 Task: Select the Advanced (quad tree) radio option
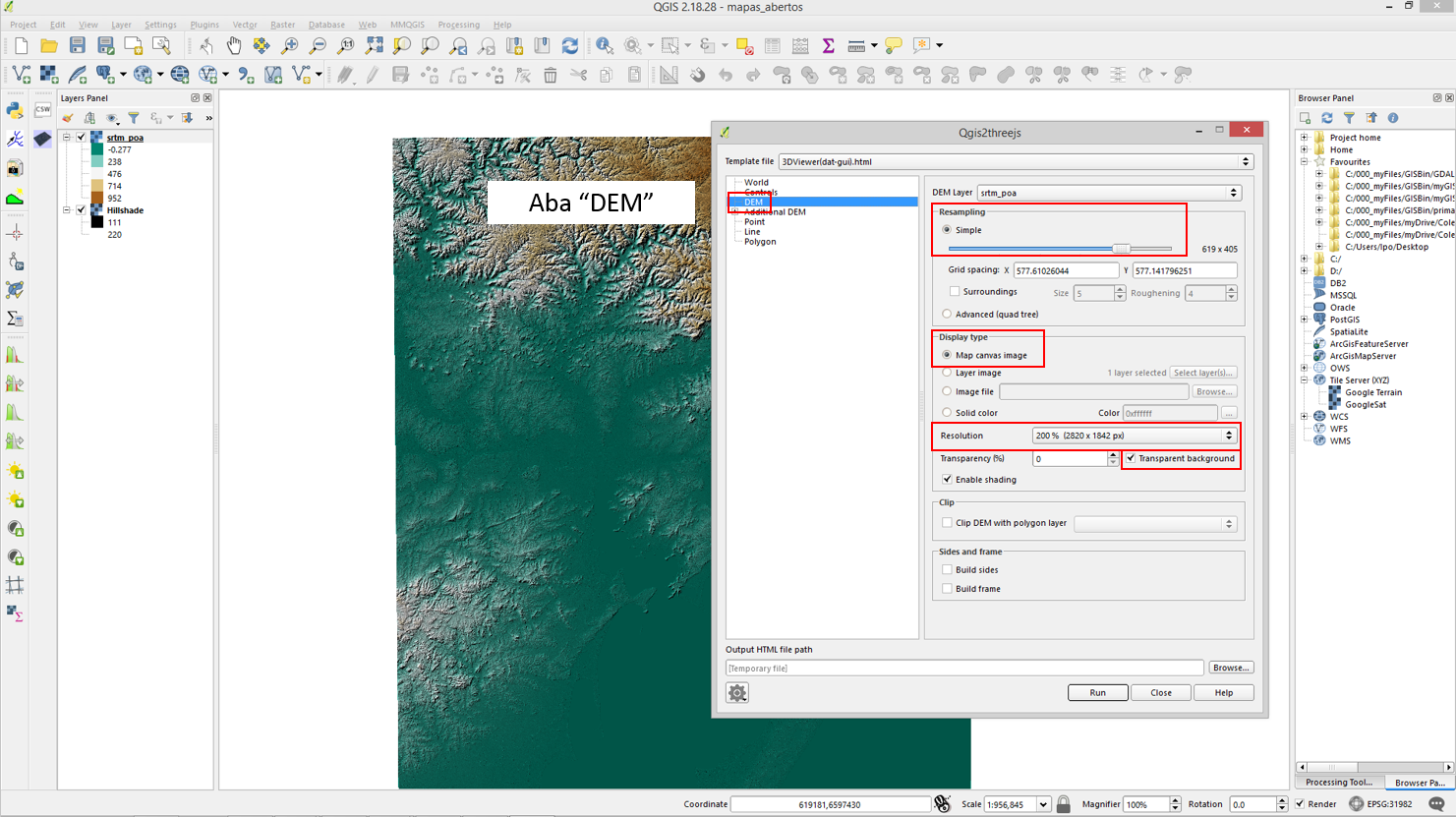(948, 315)
